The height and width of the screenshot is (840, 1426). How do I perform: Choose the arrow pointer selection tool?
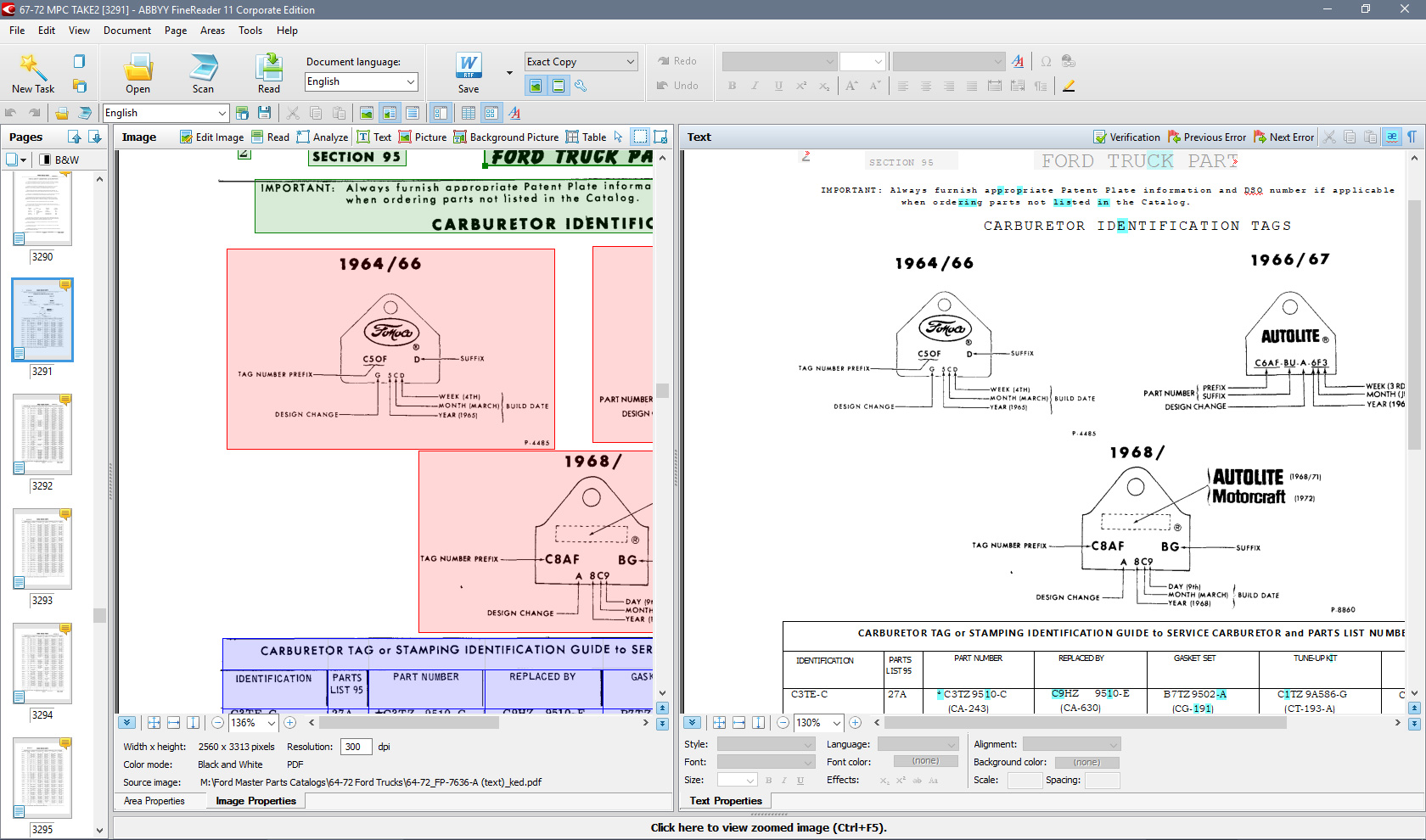click(618, 137)
